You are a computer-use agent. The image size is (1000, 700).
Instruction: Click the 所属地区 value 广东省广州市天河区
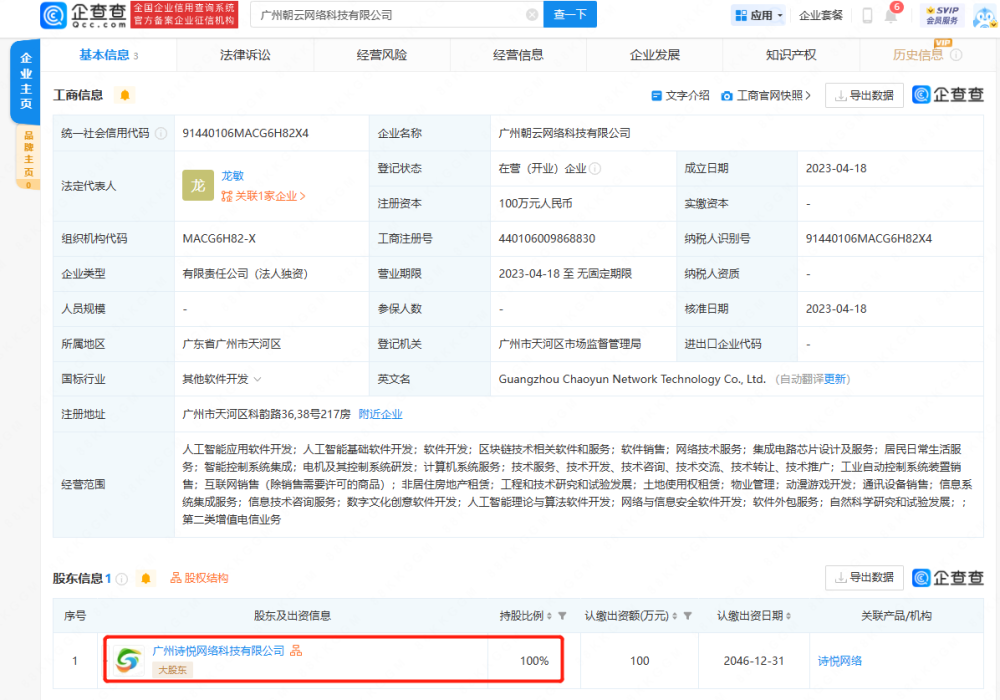pyautogui.click(x=232, y=344)
